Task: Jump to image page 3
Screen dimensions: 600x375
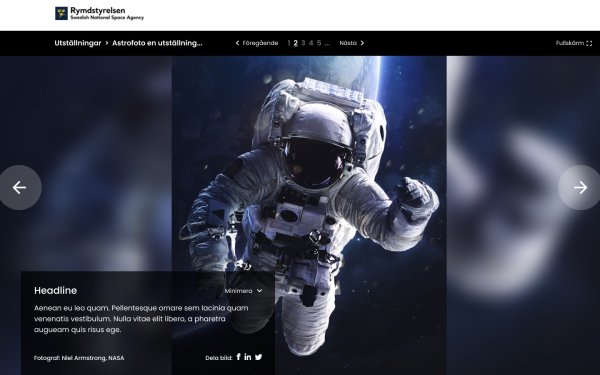Action: [303, 43]
